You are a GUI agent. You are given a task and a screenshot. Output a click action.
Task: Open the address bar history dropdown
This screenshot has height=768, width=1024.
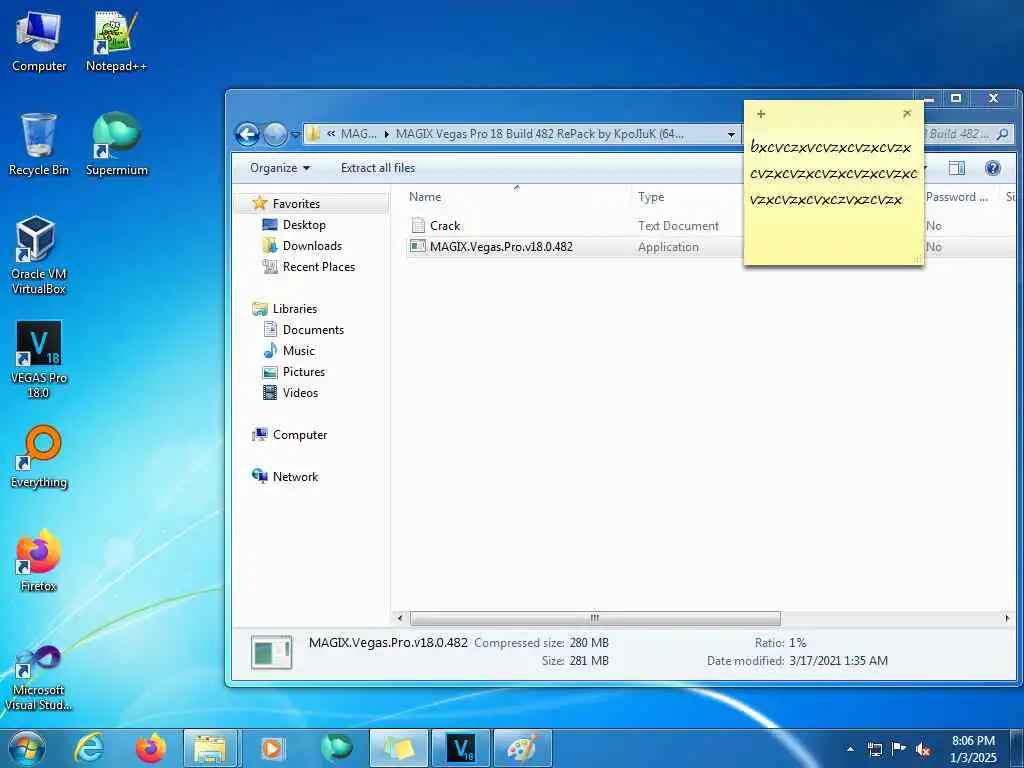tap(731, 135)
